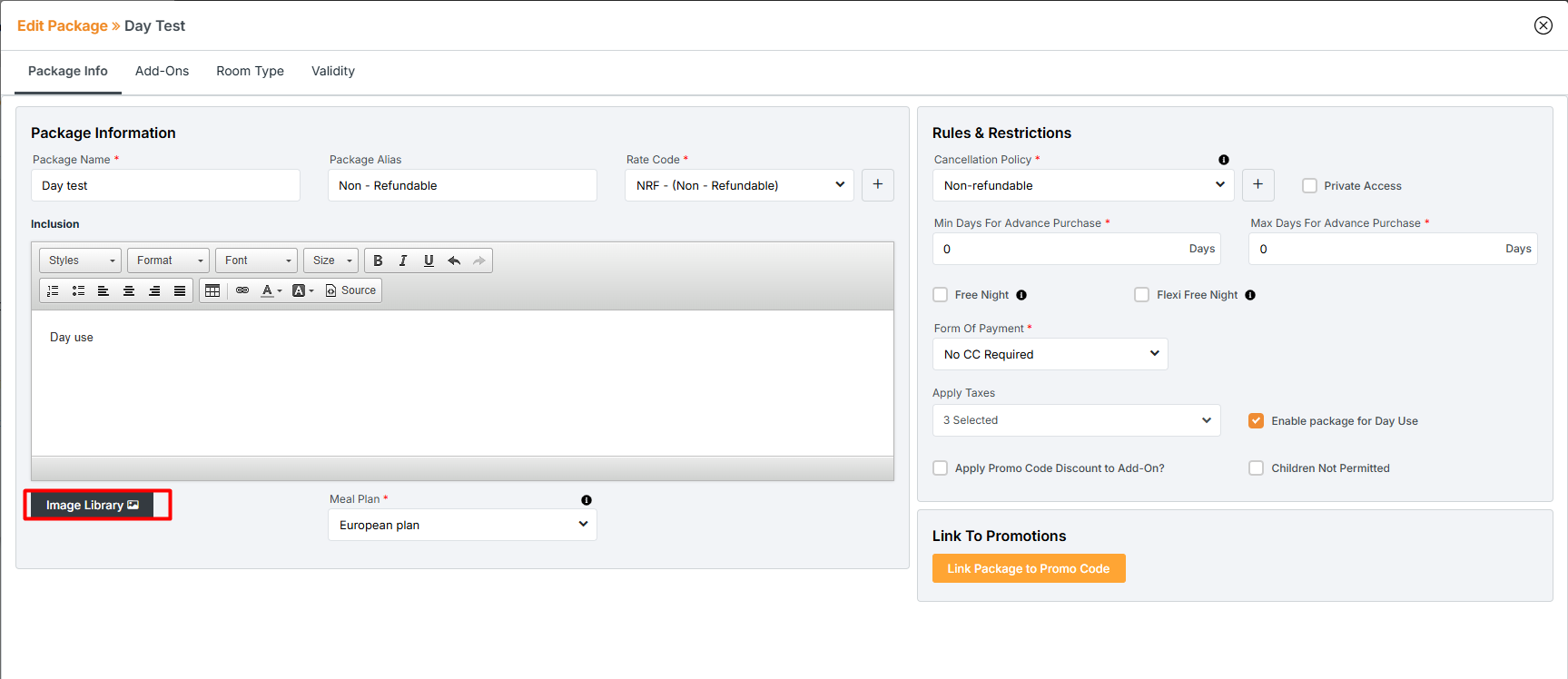
Task: Toggle bold formatting in Inclusion editor
Action: (378, 261)
